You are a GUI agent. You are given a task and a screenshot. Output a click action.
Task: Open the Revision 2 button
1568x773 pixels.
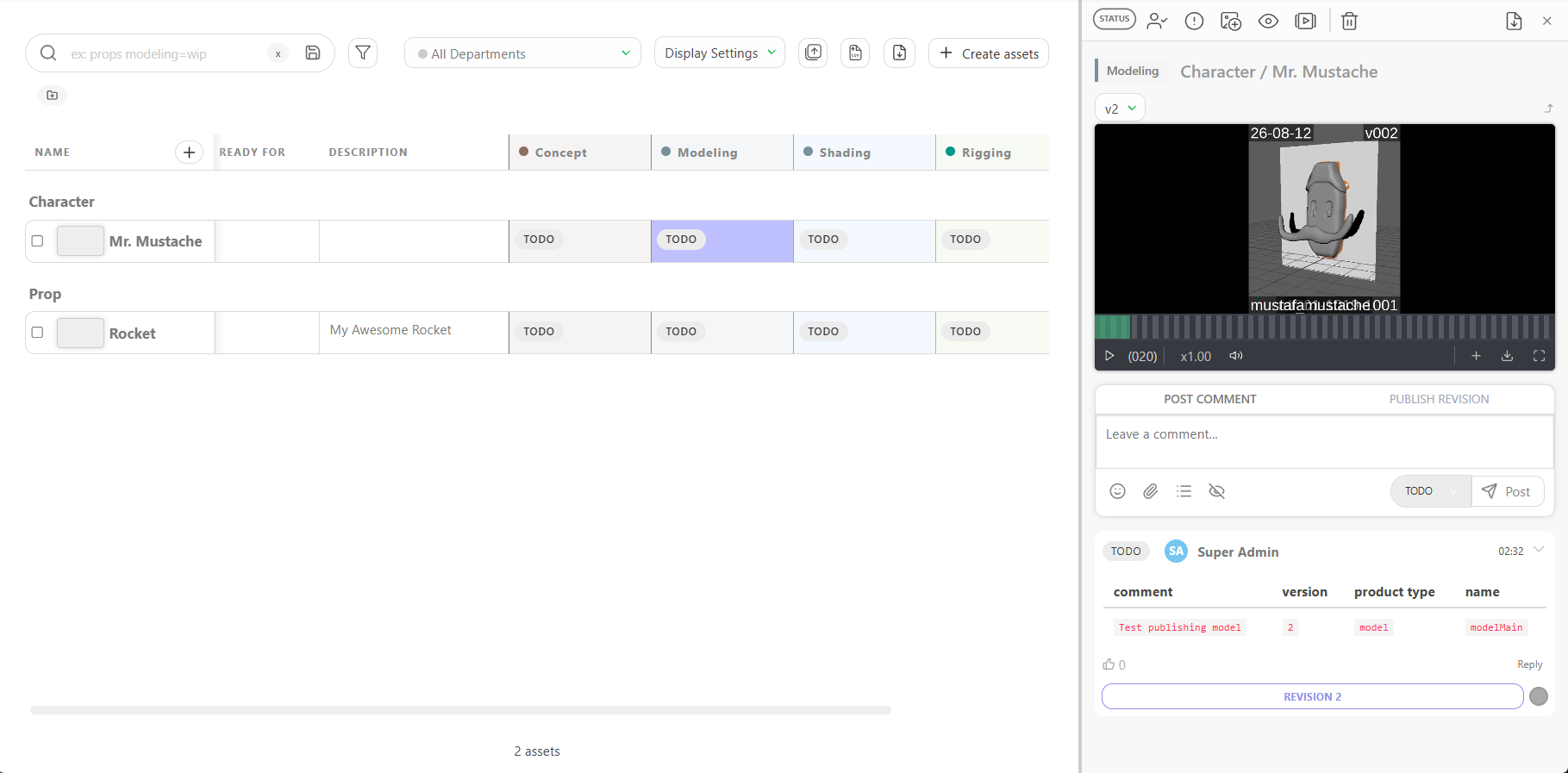(1312, 696)
